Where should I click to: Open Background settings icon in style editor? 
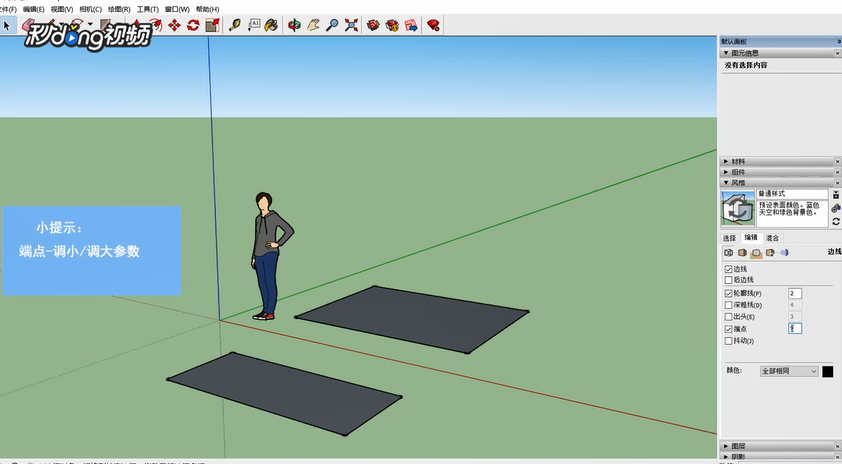tap(757, 252)
